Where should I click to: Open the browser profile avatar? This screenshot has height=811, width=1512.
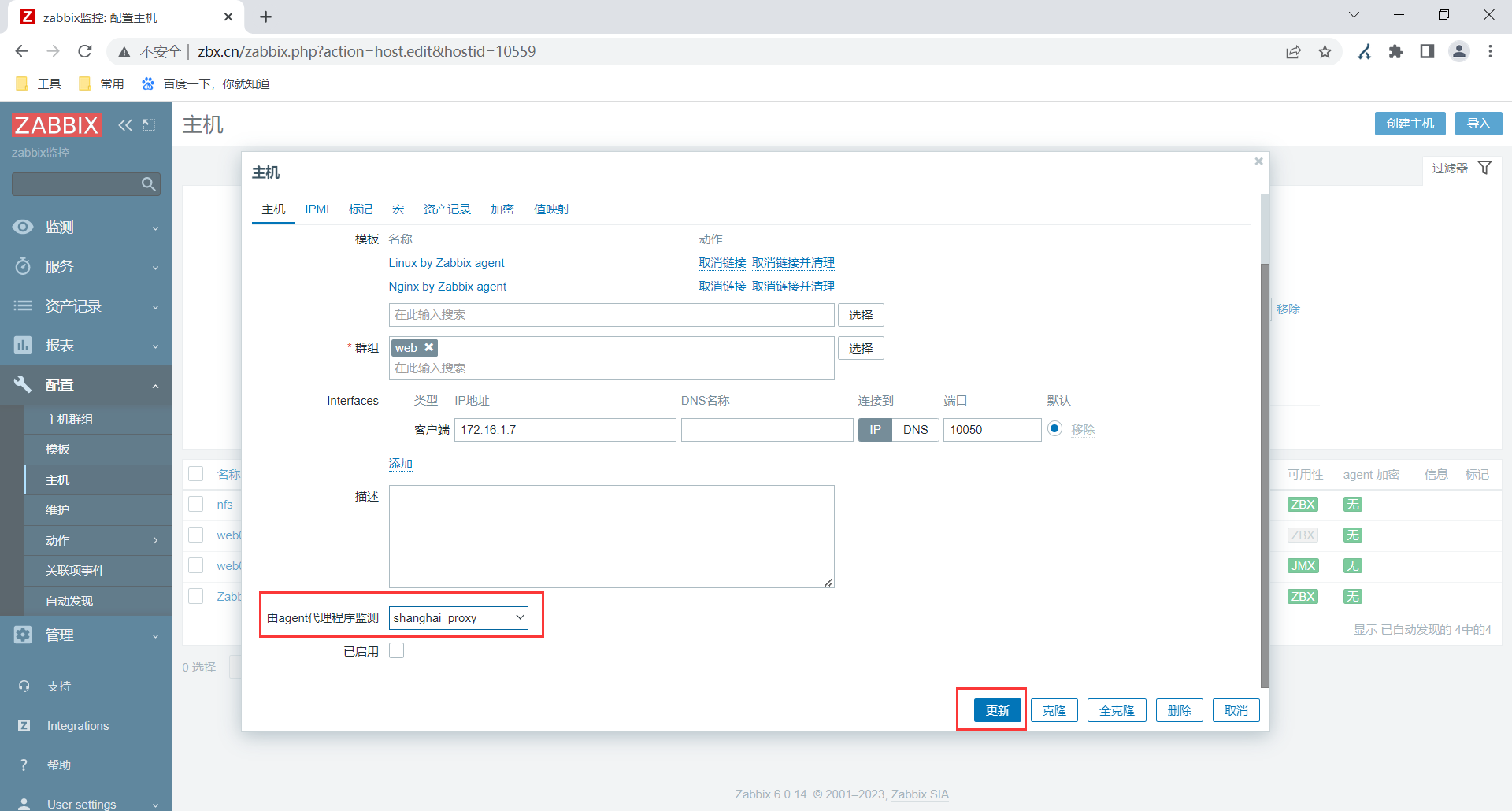pos(1459,51)
